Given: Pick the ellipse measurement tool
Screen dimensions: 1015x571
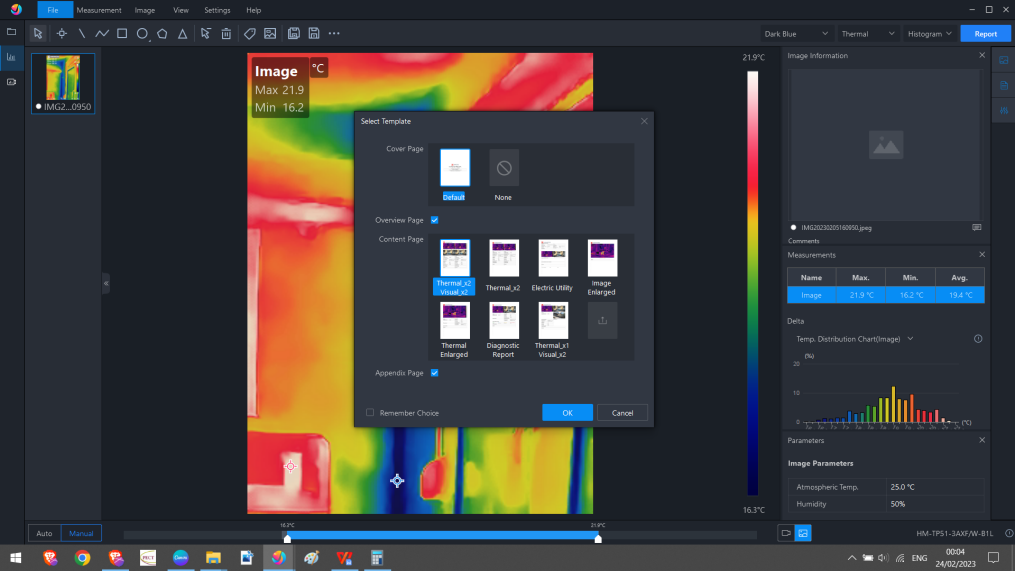Looking at the screenshot, I should coord(142,33).
